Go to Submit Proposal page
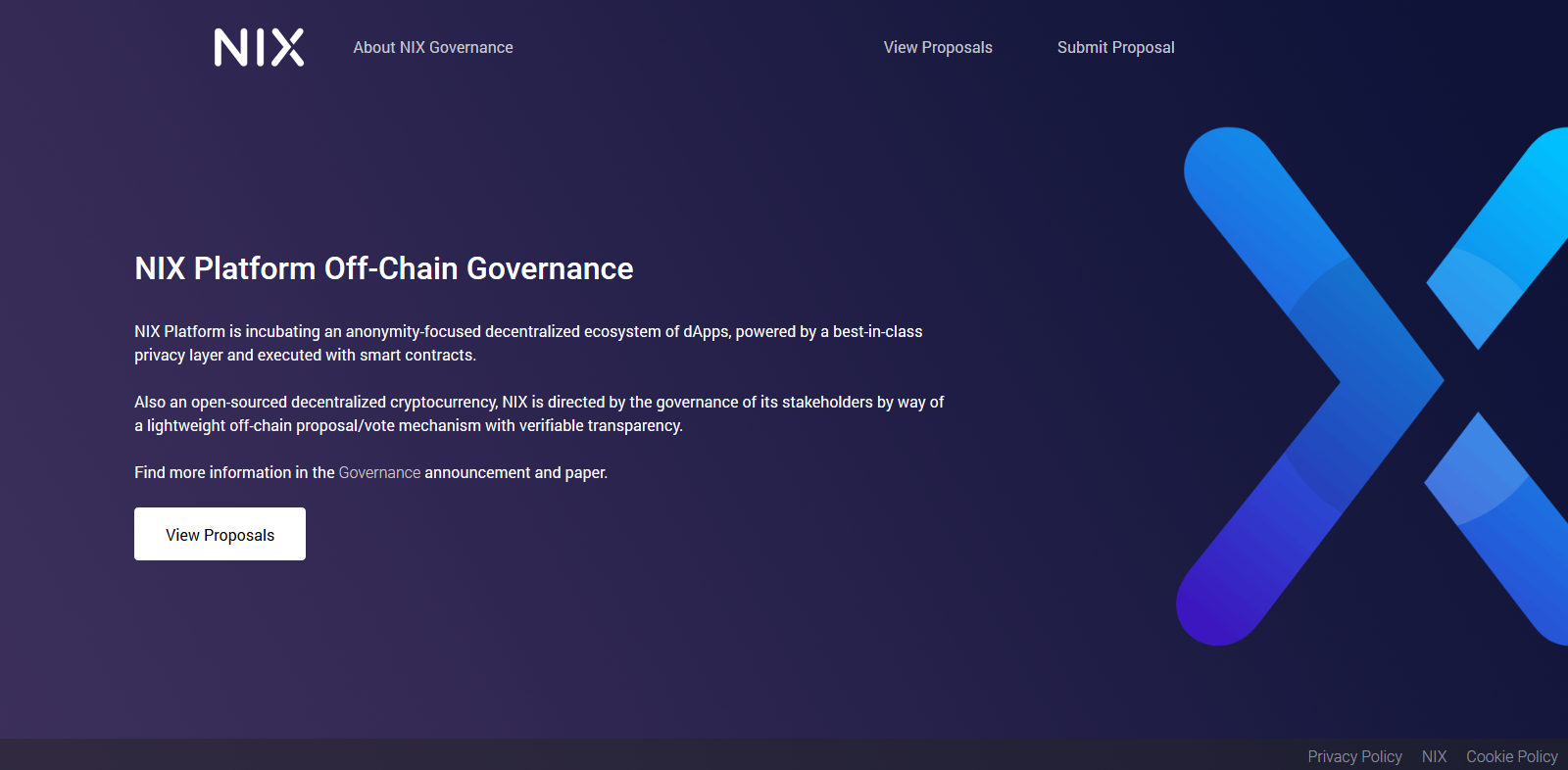The height and width of the screenshot is (770, 1568). click(x=1115, y=47)
